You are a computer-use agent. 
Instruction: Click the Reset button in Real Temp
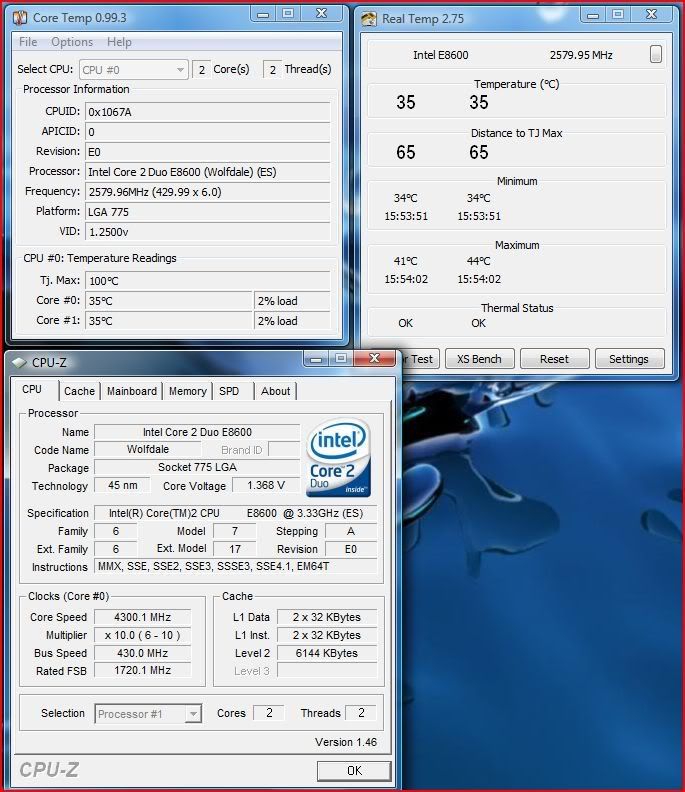coord(554,359)
